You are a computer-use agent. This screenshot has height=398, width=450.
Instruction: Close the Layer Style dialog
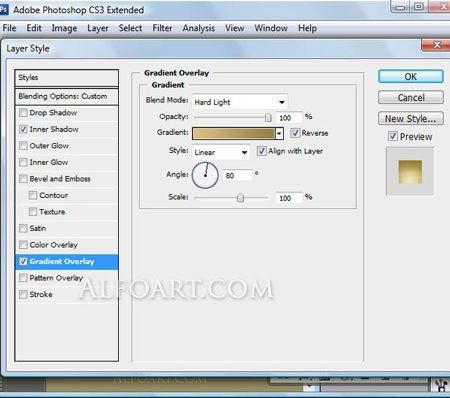point(436,45)
